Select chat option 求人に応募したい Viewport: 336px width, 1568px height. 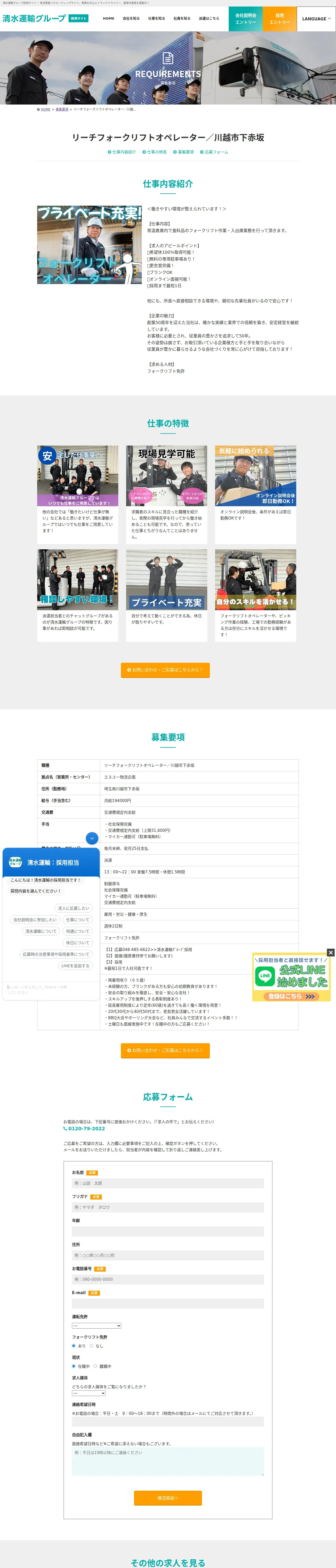74,908
